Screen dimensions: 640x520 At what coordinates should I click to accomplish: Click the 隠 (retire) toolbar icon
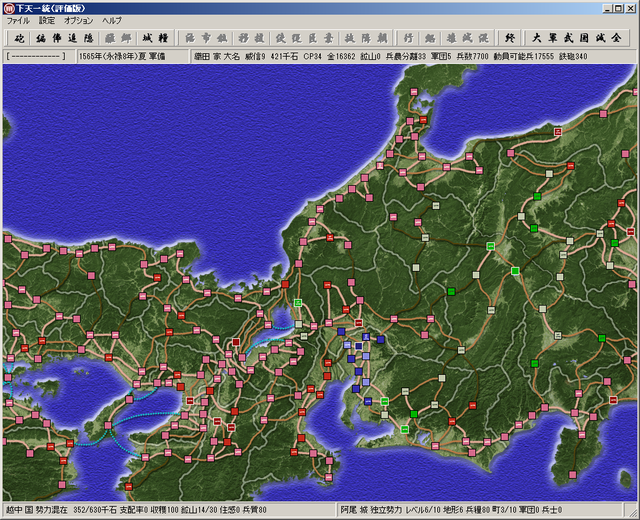[89, 38]
